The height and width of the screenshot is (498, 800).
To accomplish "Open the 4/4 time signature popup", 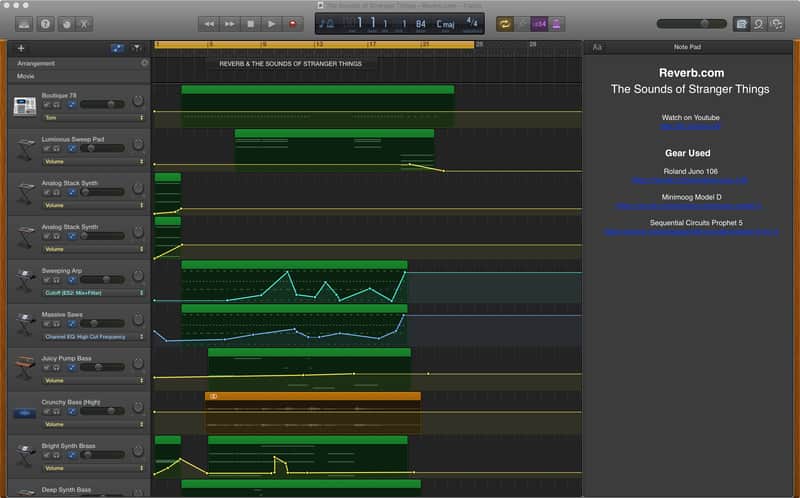I will pyautogui.click(x=472, y=23).
